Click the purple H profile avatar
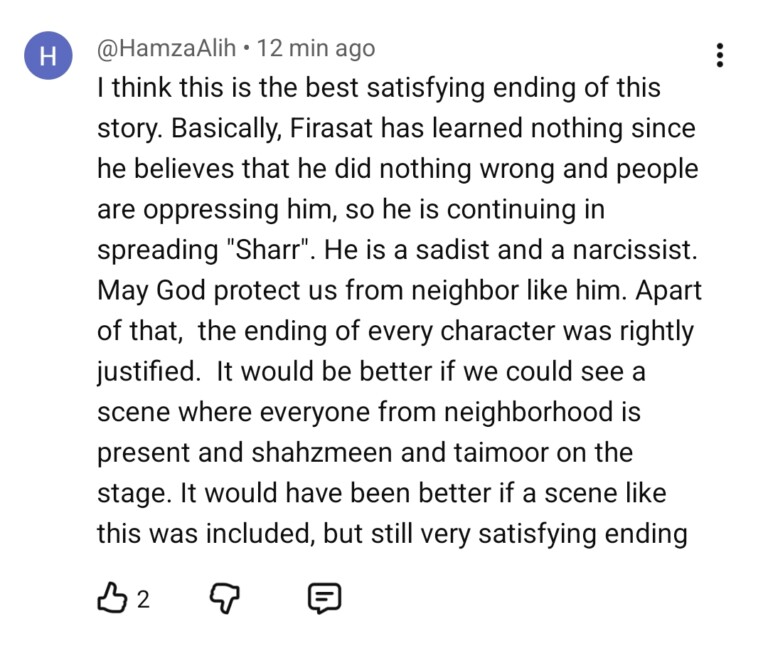768x646 pixels. click(x=48, y=58)
